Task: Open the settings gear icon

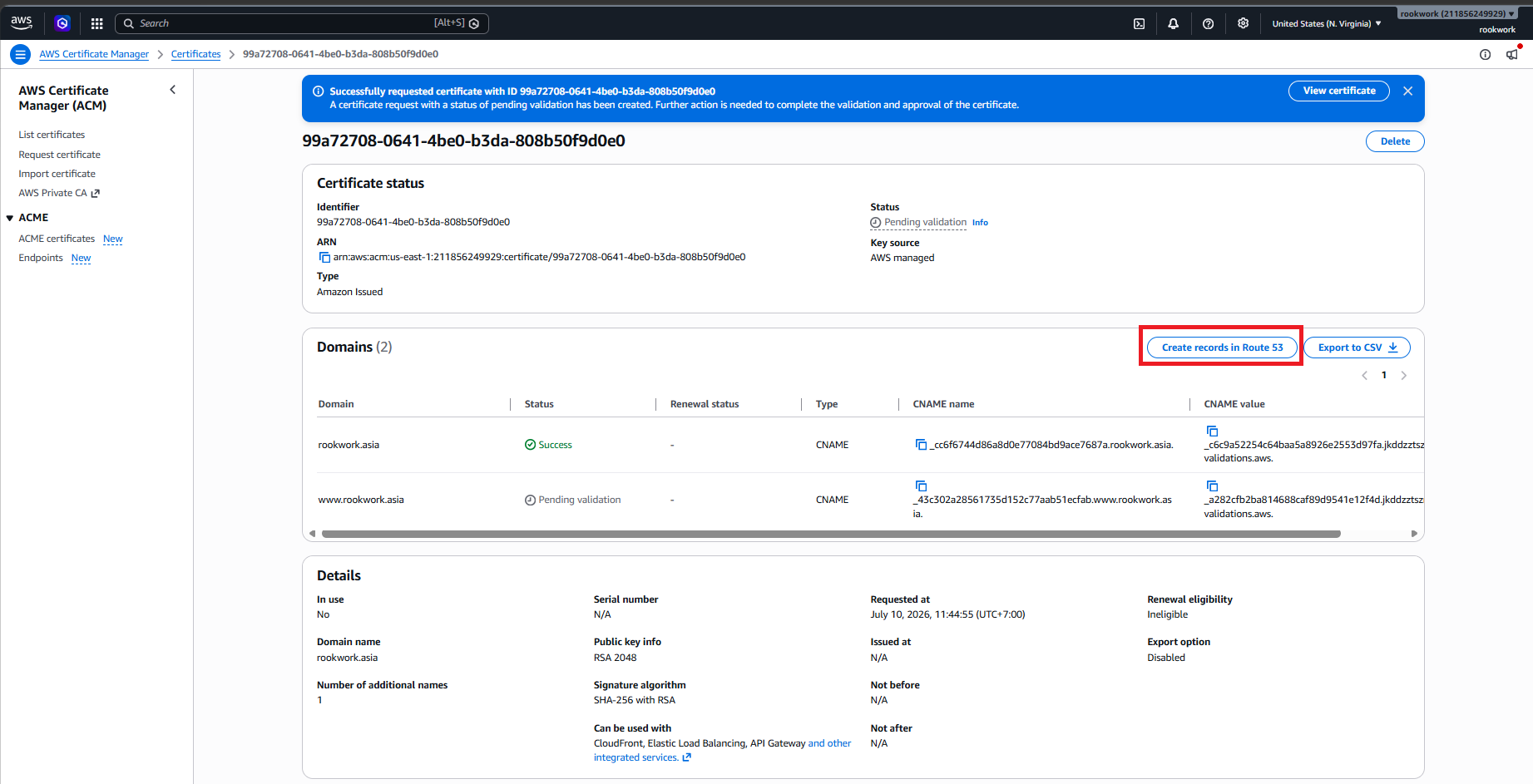Action: coord(1243,23)
